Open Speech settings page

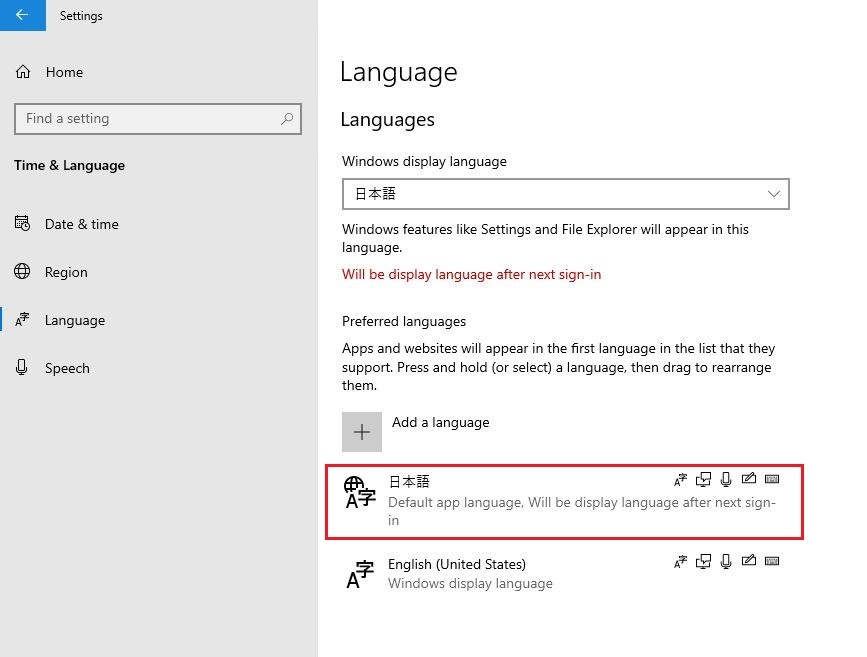67,368
